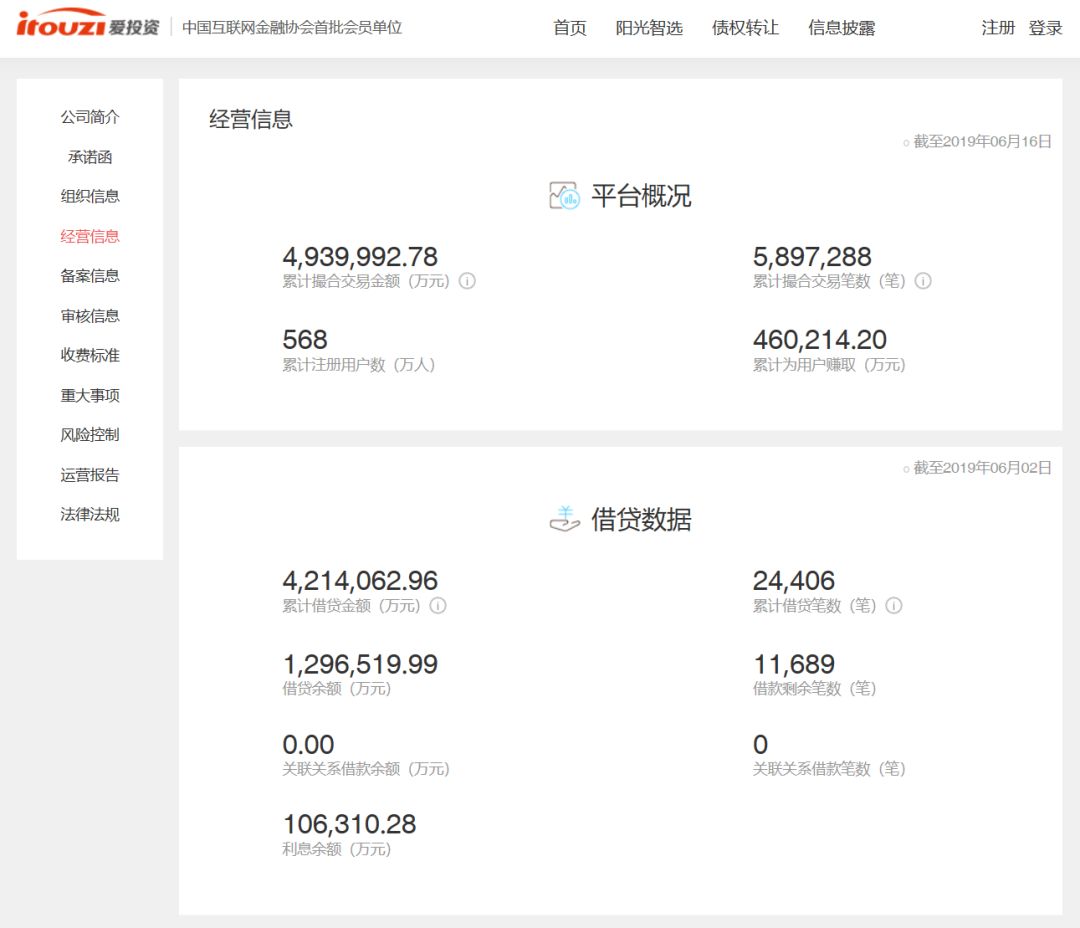The image size is (1080, 928).
Task: Go to 债权转让 page
Action: (x=745, y=28)
